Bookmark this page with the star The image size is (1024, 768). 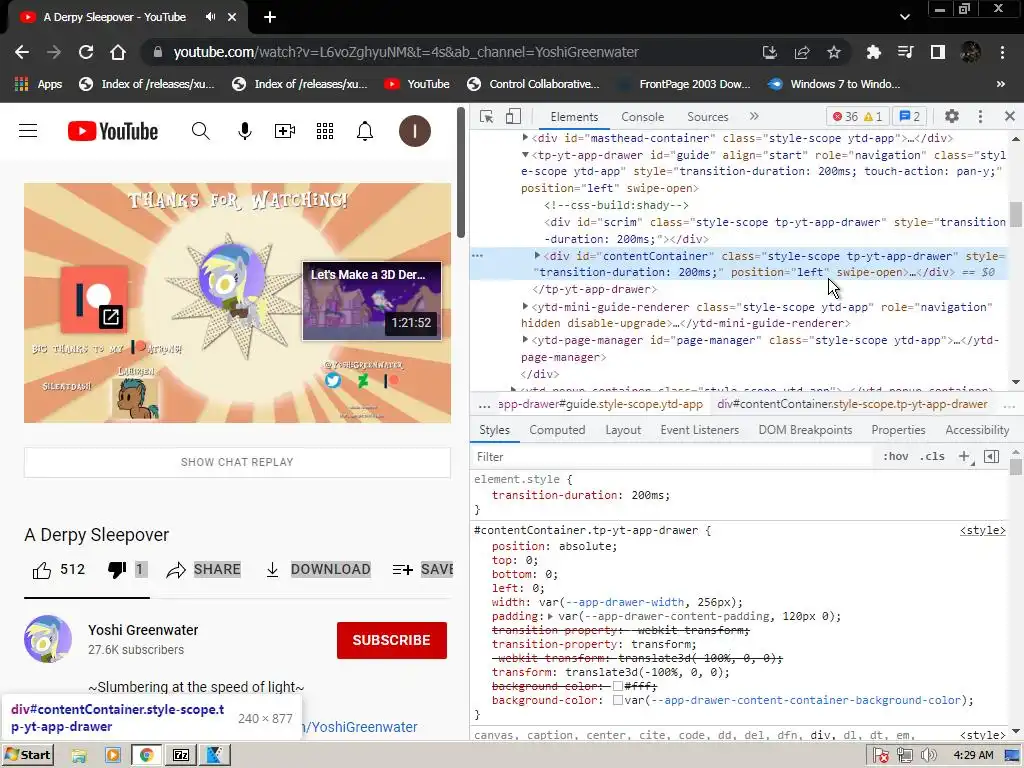(834, 52)
